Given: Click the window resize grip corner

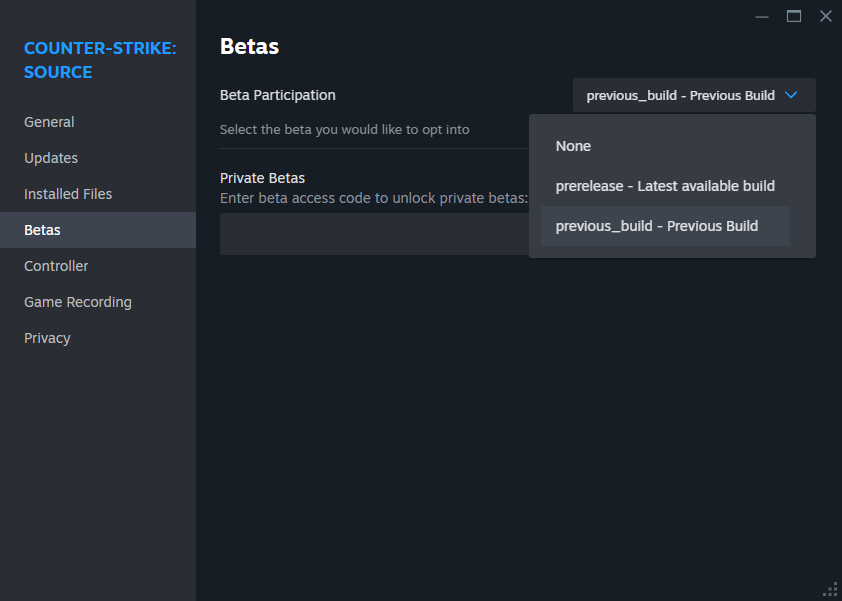Looking at the screenshot, I should (x=830, y=590).
